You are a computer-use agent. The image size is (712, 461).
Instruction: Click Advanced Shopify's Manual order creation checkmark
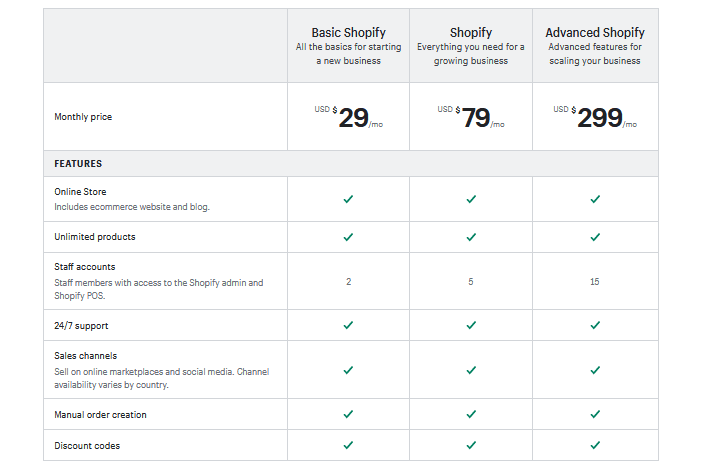pos(595,414)
